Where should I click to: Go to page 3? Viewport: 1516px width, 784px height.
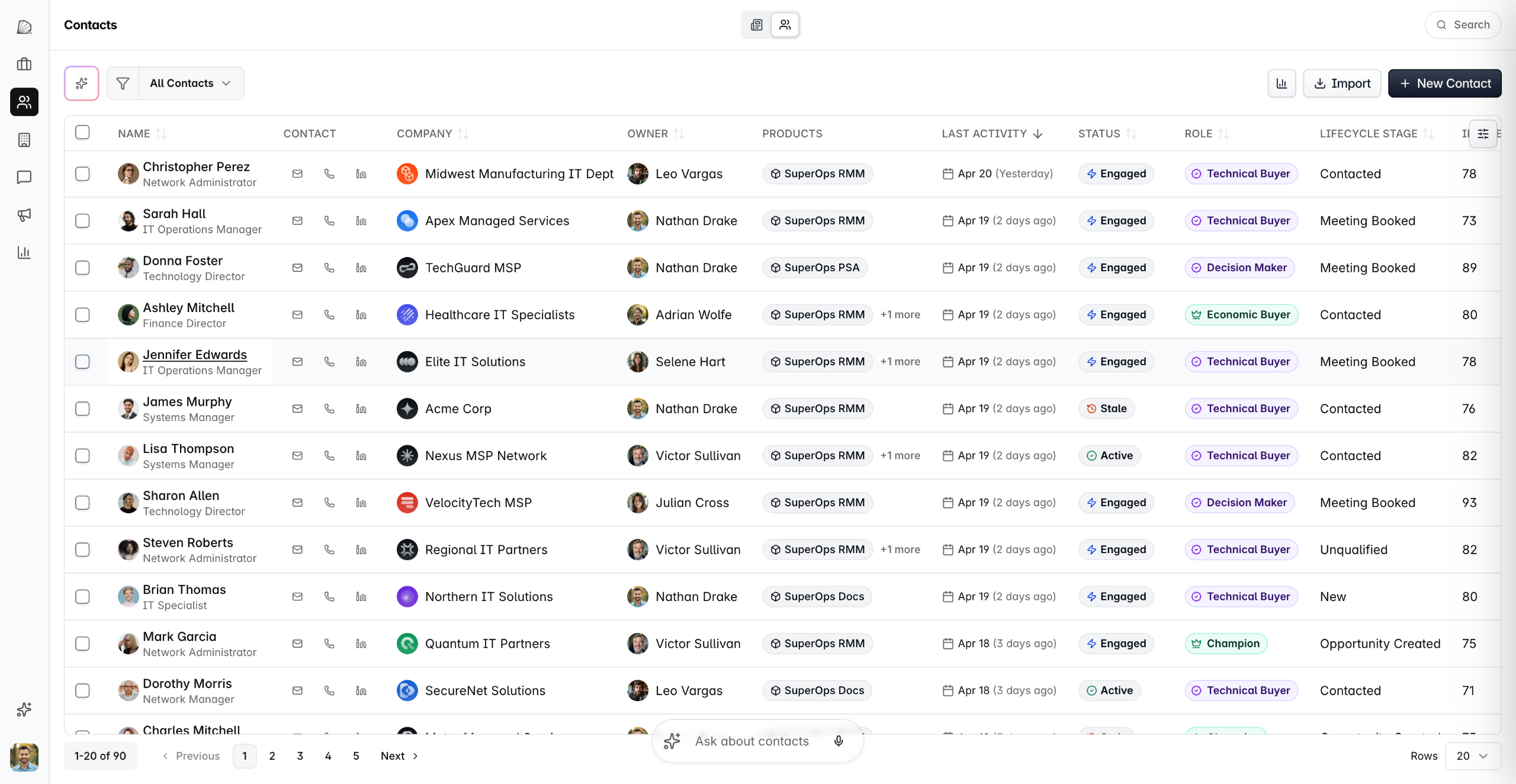click(300, 756)
